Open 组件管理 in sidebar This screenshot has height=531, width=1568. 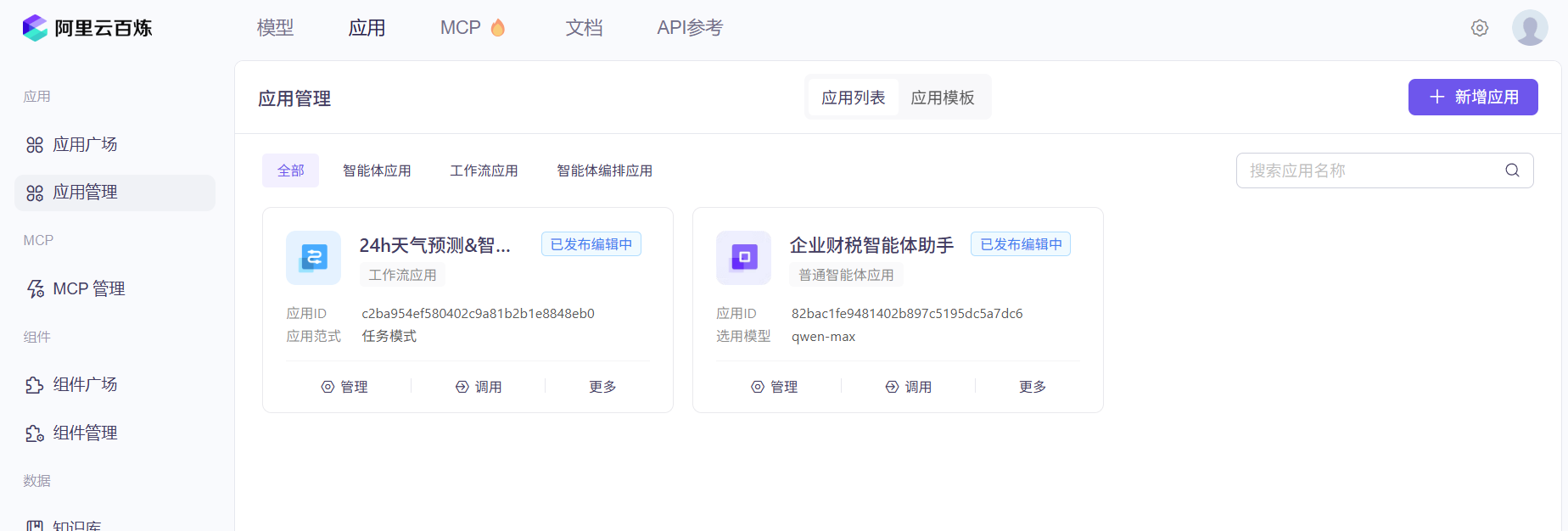click(x=115, y=433)
